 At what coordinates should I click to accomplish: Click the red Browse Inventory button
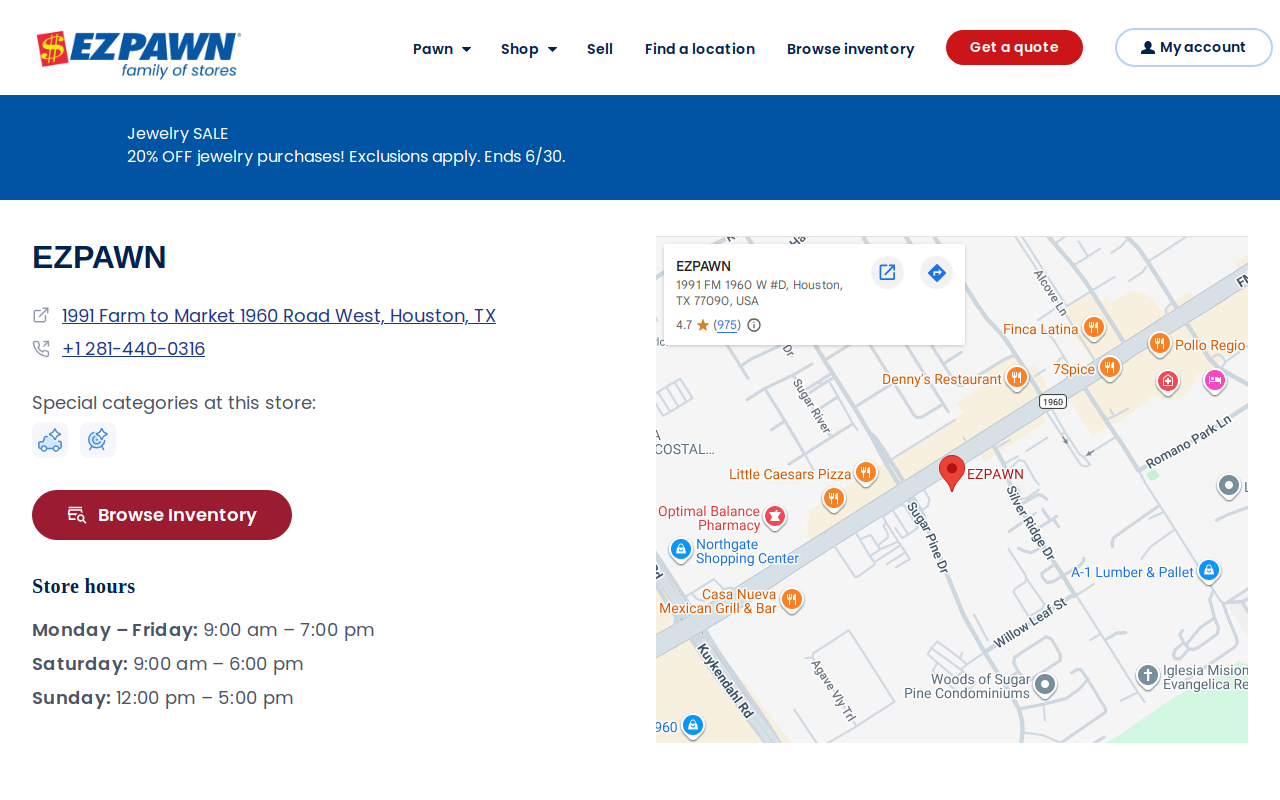[x=162, y=515]
